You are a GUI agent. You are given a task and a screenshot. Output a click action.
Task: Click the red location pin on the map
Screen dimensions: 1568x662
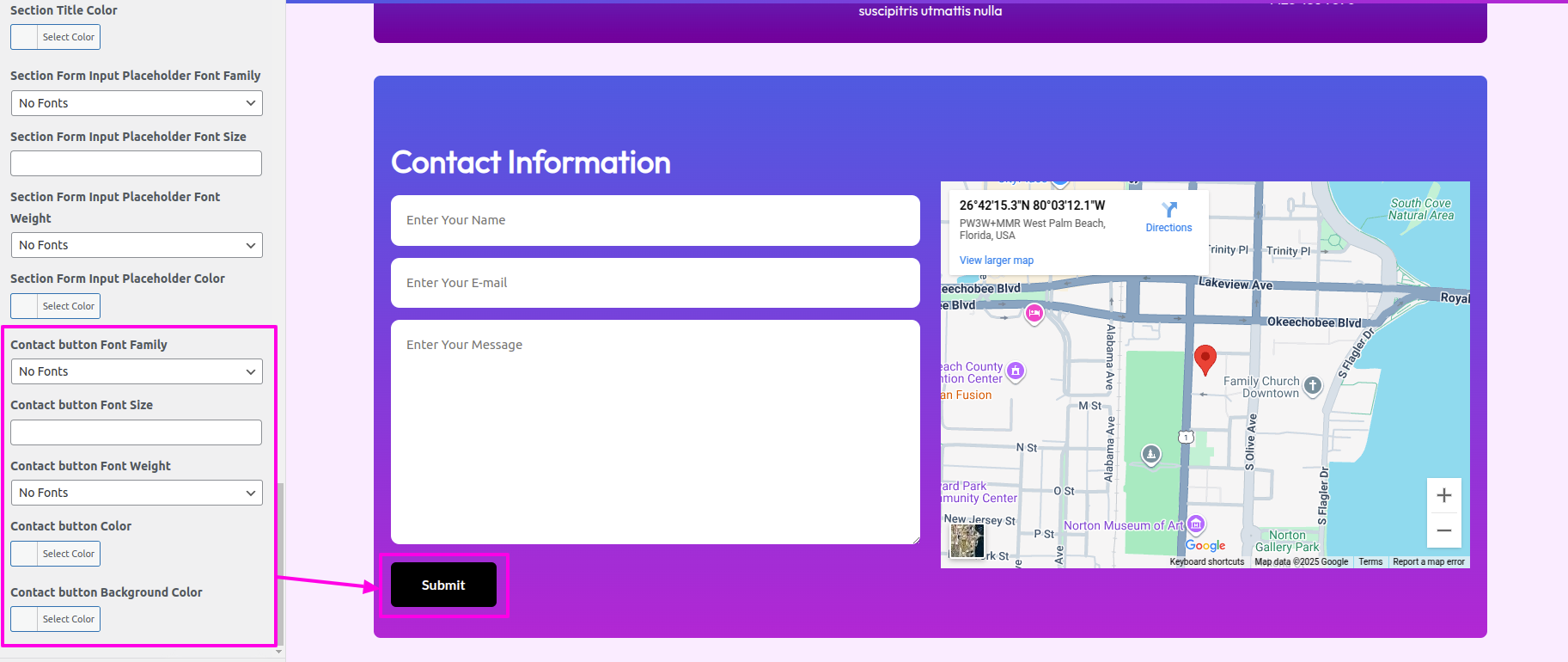1205,358
